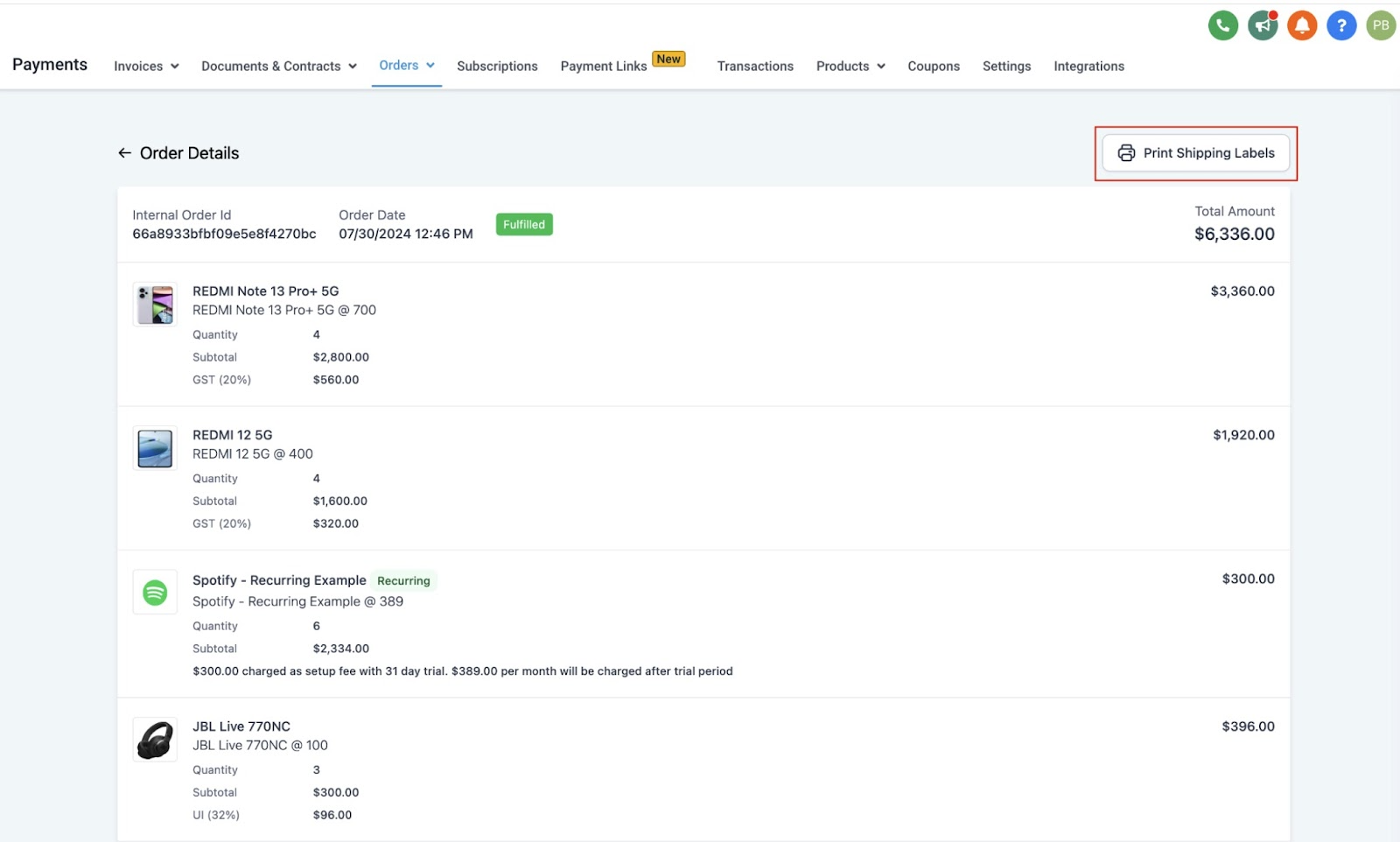Click the total amount $6,336.00

pyautogui.click(x=1235, y=235)
